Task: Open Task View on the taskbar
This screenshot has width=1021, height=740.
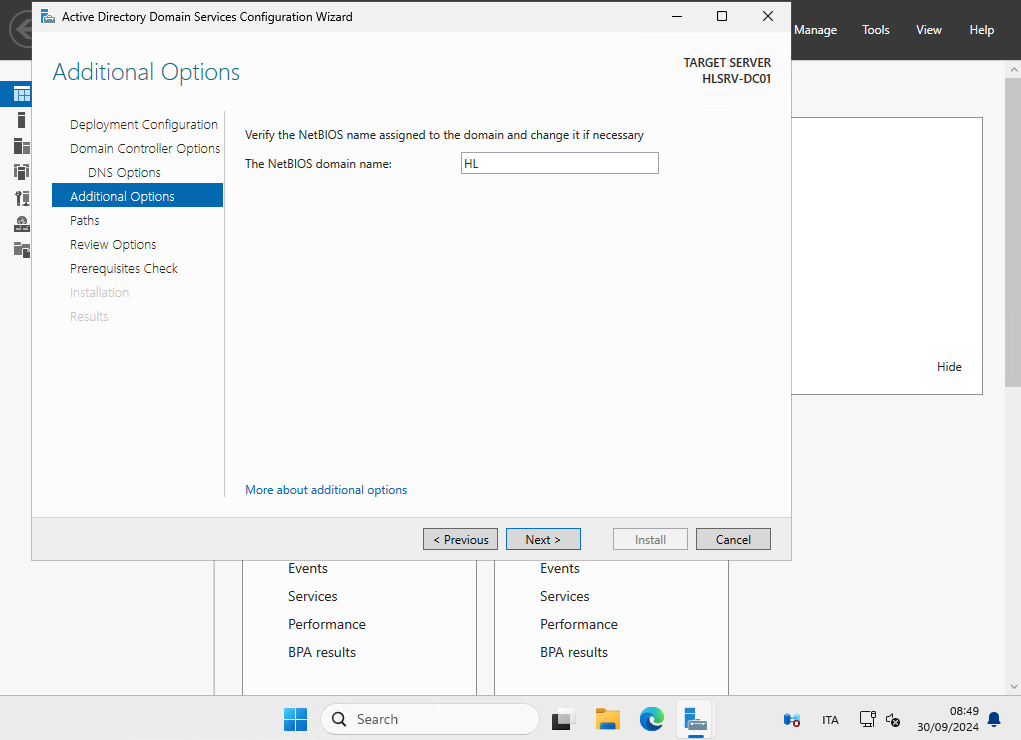Action: click(563, 719)
